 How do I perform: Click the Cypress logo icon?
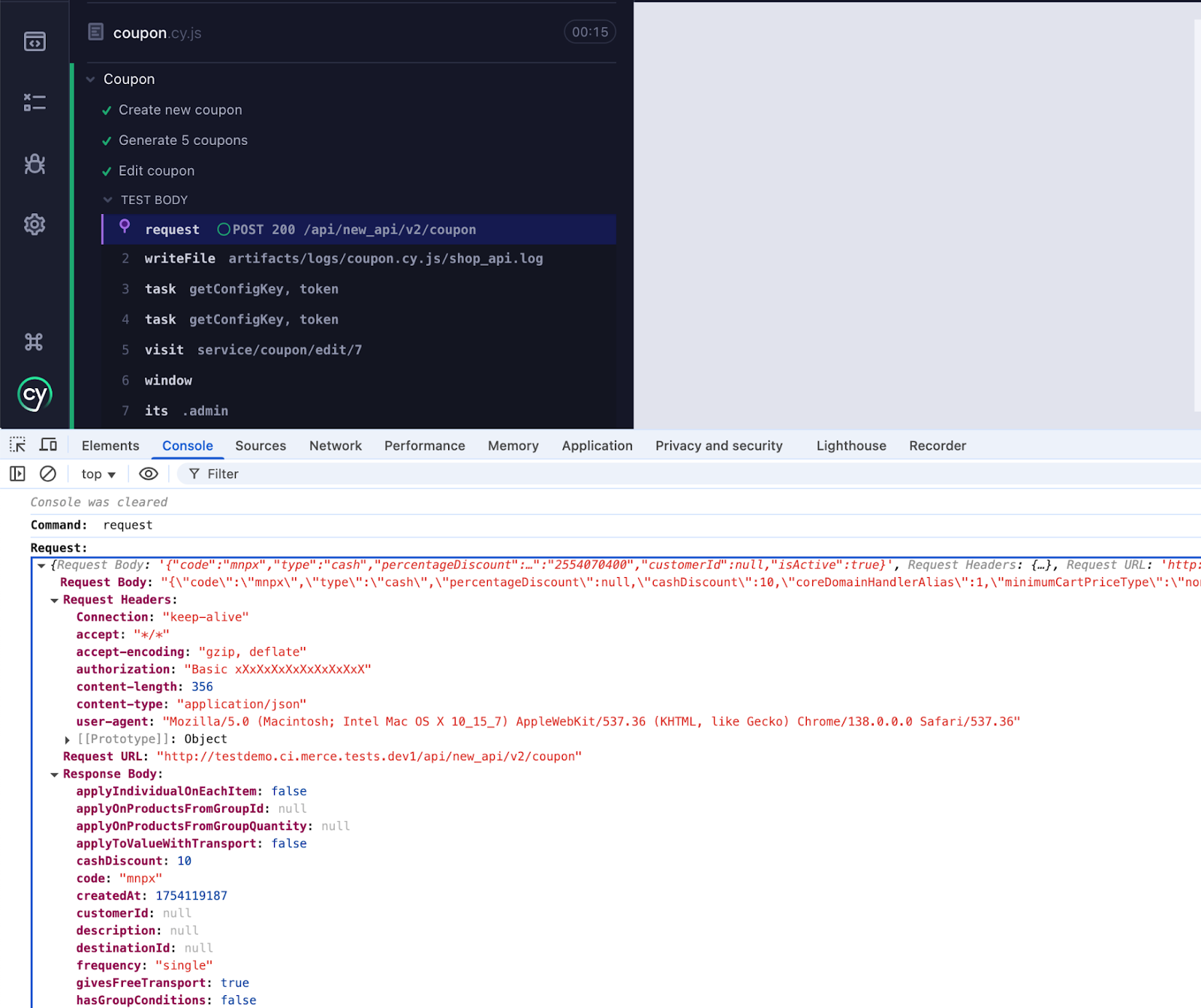pos(35,395)
